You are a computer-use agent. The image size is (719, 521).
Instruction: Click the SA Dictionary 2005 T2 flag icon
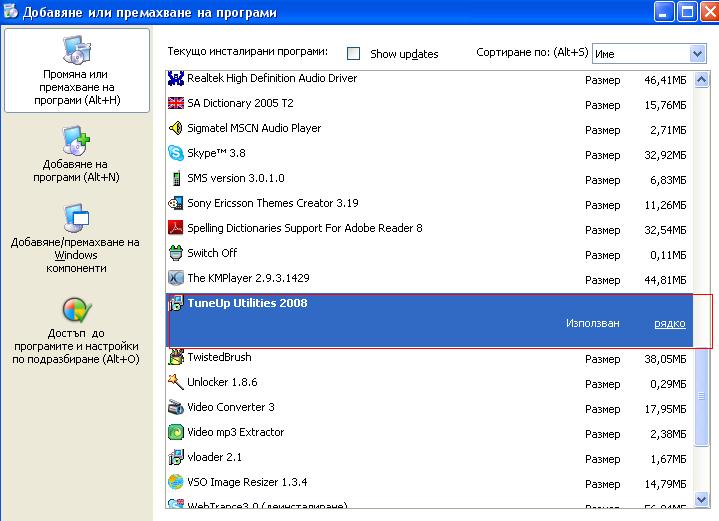coord(176,103)
